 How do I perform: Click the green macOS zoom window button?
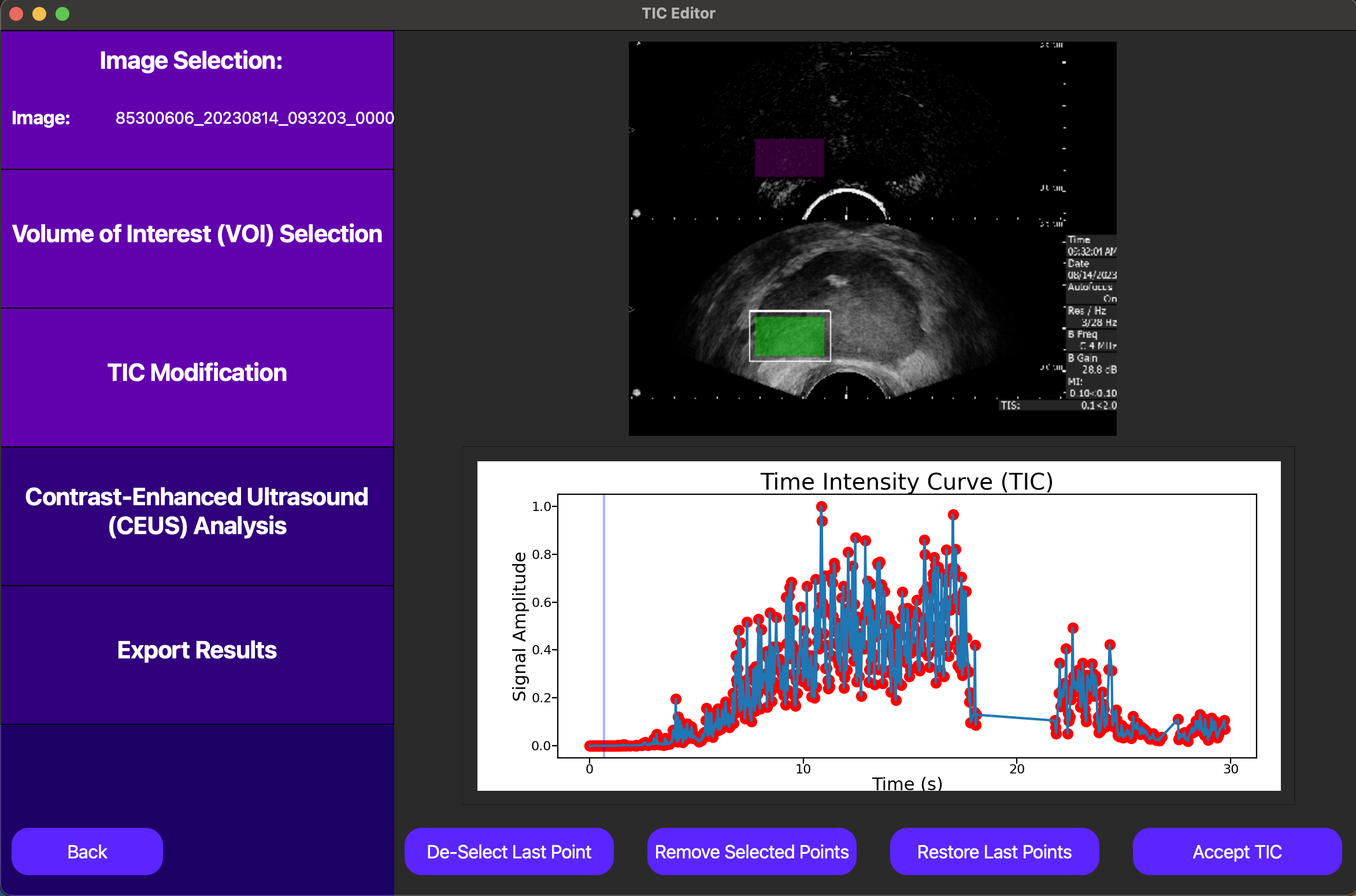coord(62,14)
